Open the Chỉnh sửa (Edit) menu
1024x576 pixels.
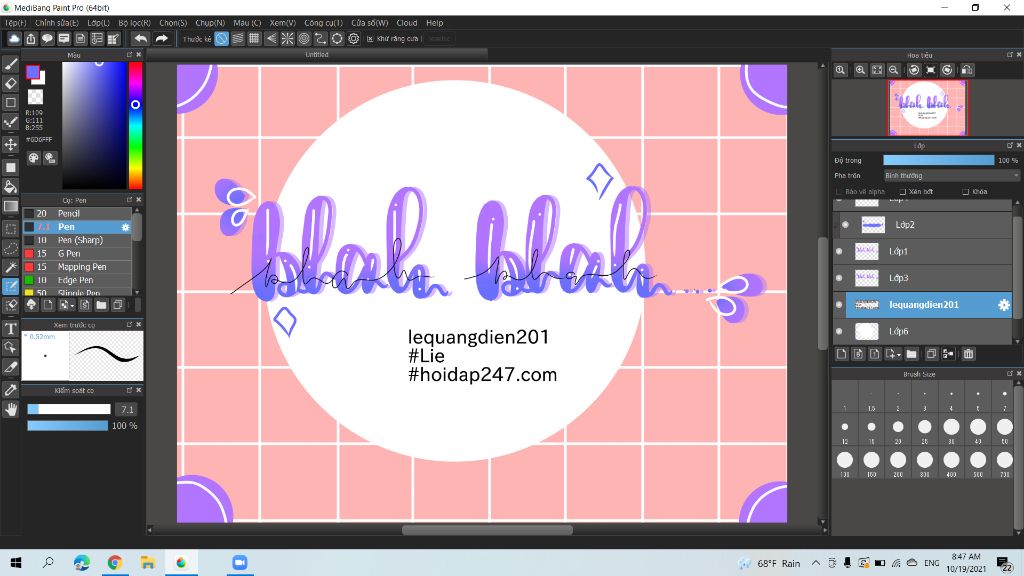(x=57, y=23)
